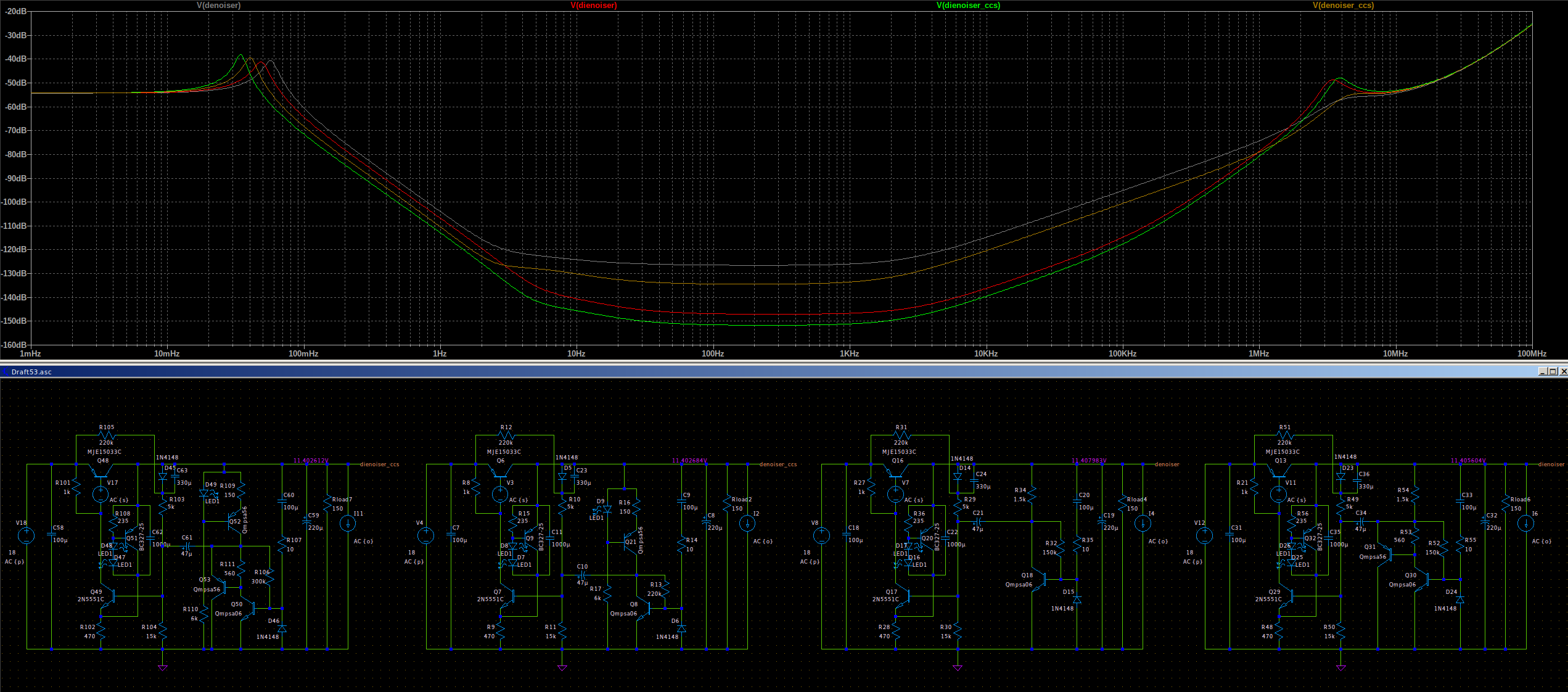Image resolution: width=1568 pixels, height=692 pixels.
Task: Select capacitor C58 symbol
Action: [52, 534]
